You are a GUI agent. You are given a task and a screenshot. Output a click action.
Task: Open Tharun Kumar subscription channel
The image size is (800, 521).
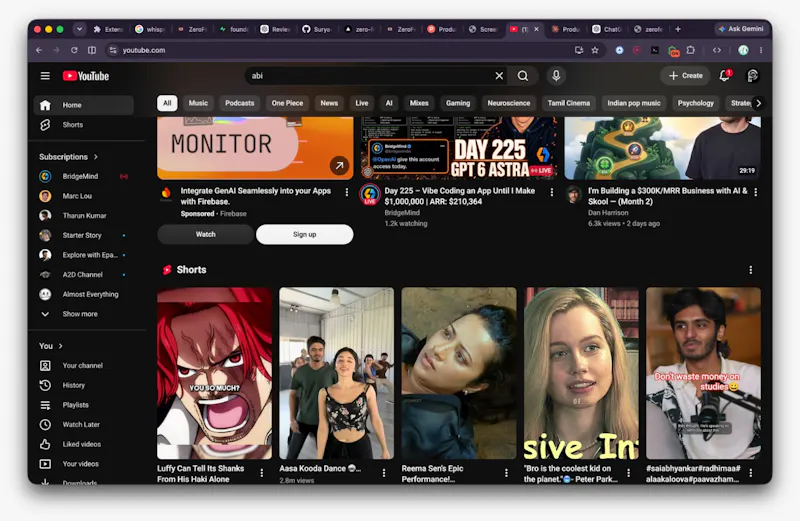coord(84,215)
